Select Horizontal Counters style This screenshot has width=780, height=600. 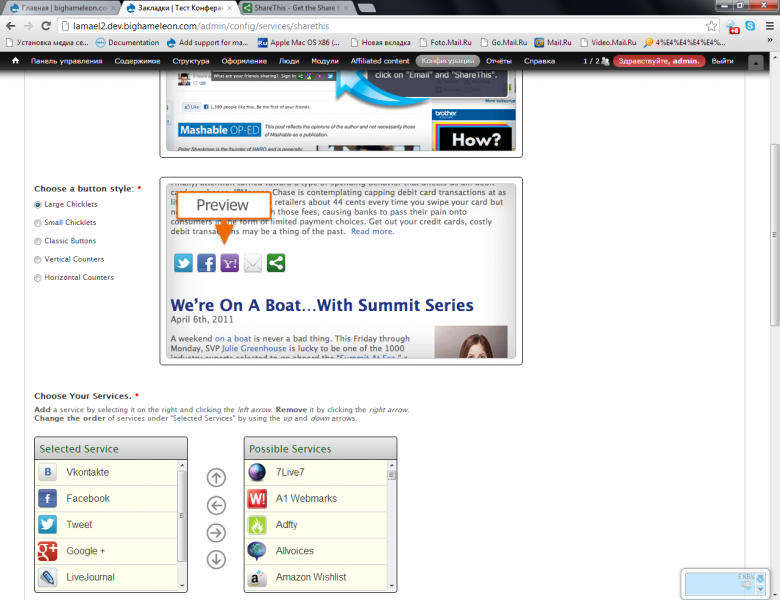pos(38,278)
